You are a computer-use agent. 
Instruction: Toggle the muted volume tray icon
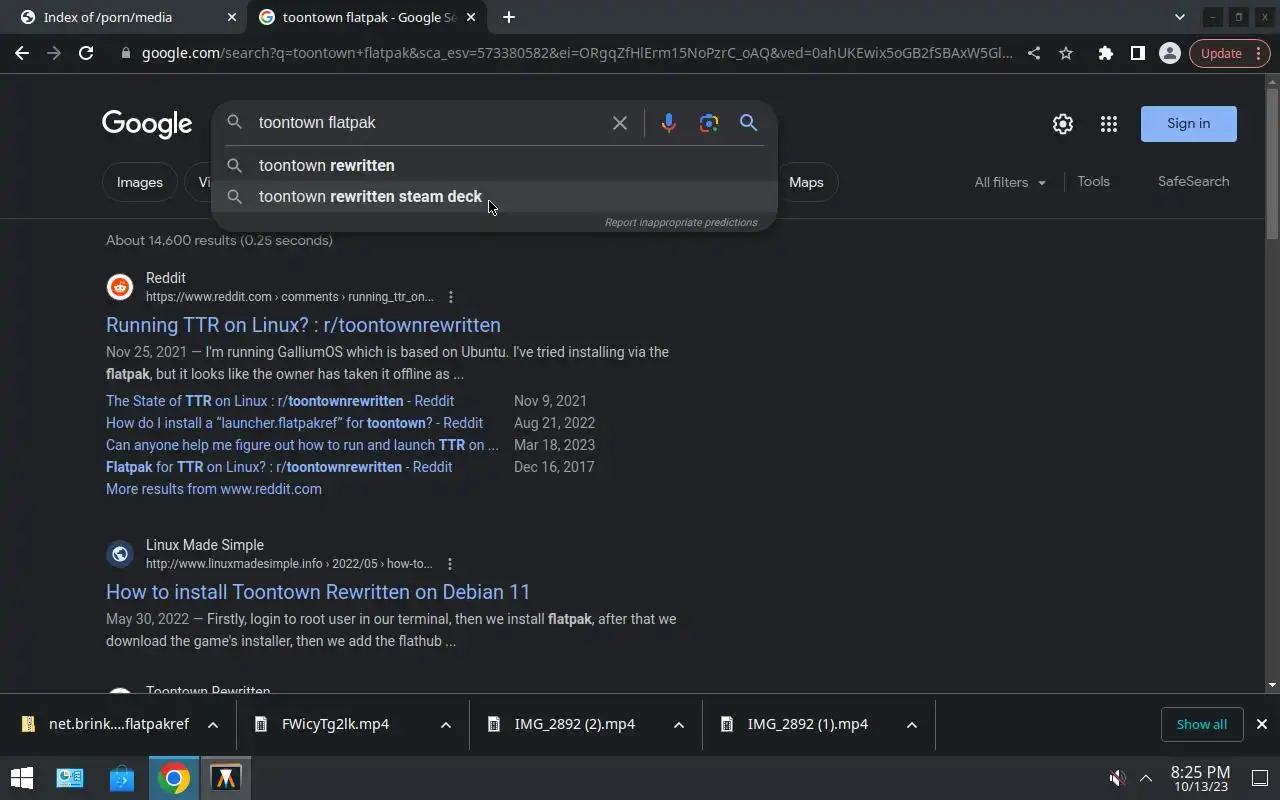(1118, 778)
